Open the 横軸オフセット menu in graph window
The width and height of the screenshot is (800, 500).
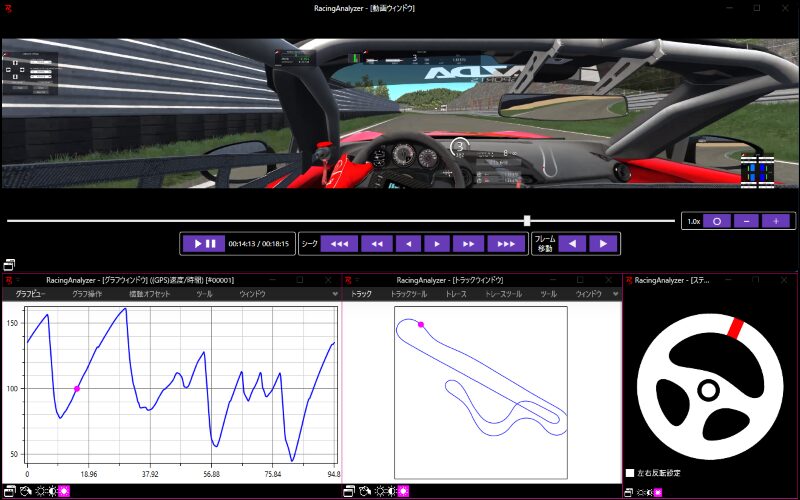pos(149,295)
